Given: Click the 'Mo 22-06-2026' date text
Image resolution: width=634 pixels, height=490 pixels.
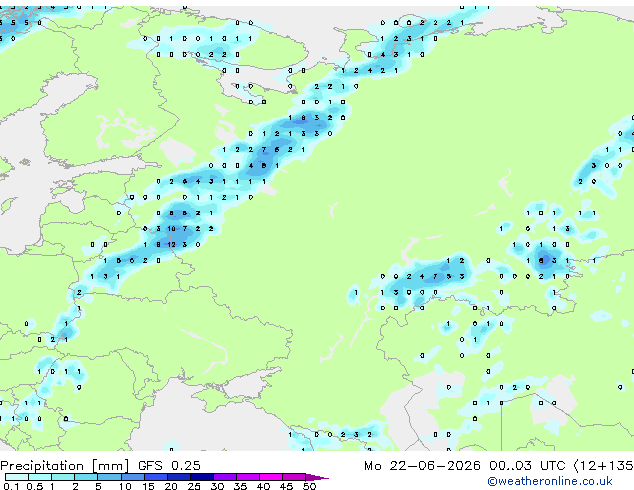Looking at the screenshot, I should [423, 465].
